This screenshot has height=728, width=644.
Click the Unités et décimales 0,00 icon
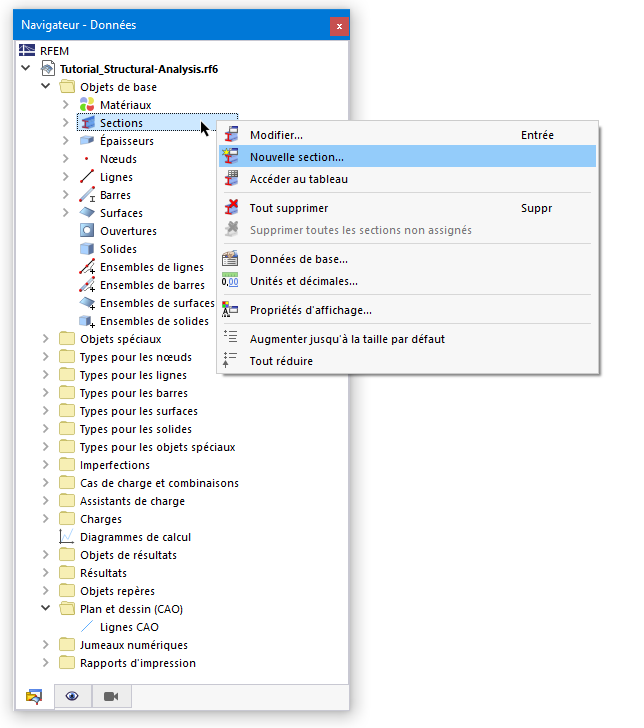pos(230,280)
